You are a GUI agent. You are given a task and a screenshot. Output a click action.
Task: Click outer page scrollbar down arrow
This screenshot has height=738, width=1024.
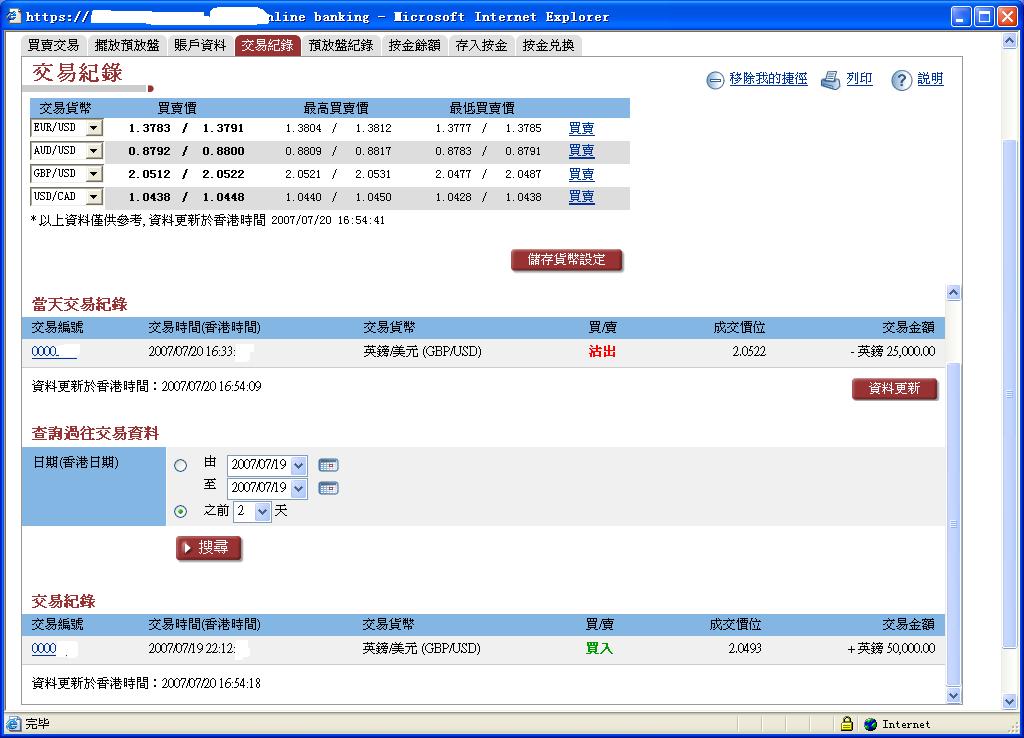[1009, 702]
